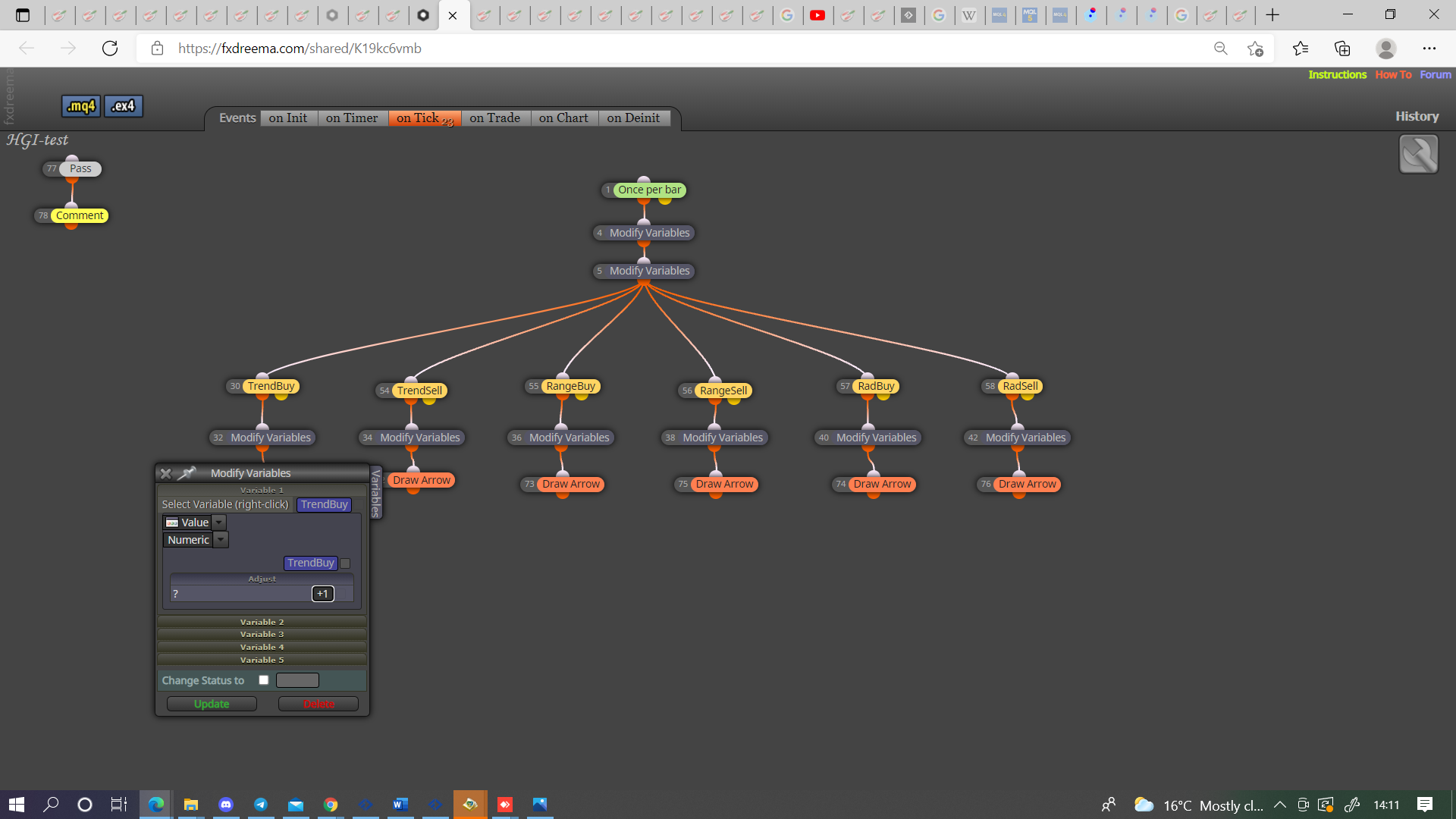Open Google Chrome from the taskbar
Viewport: 1456px width, 819px height.
[331, 805]
